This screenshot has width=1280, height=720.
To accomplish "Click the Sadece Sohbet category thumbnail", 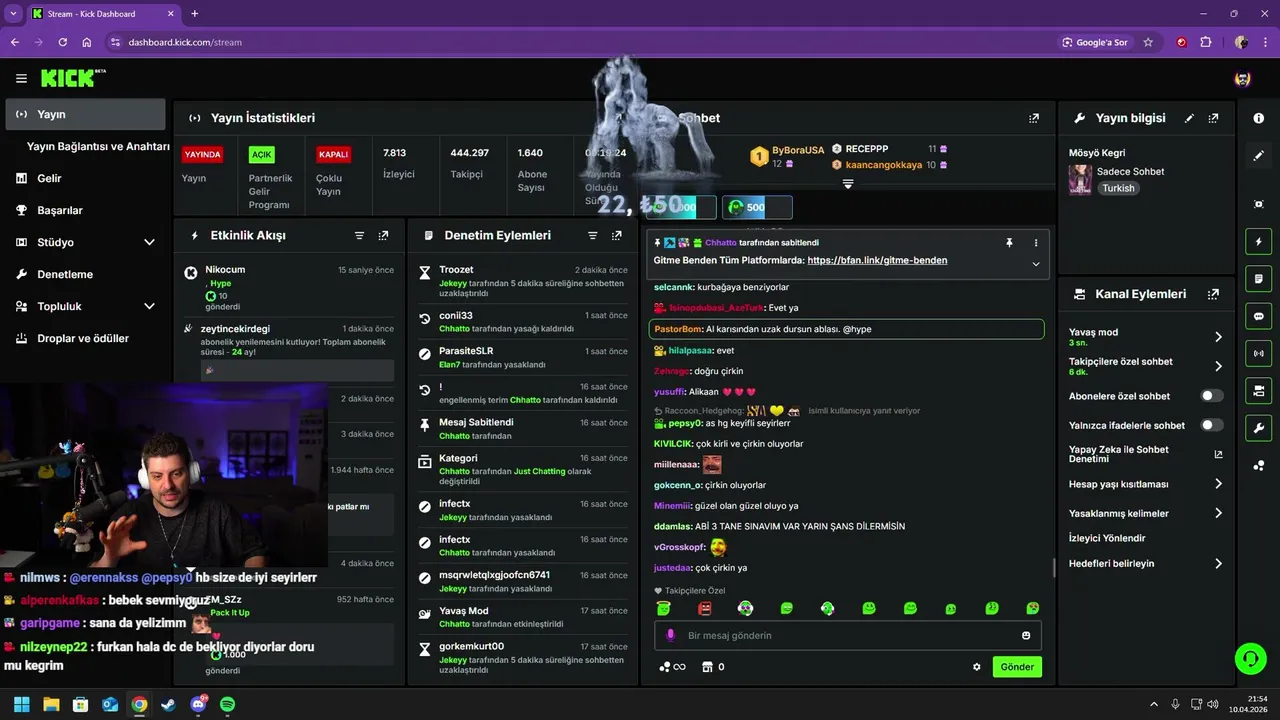I will pos(1080,179).
